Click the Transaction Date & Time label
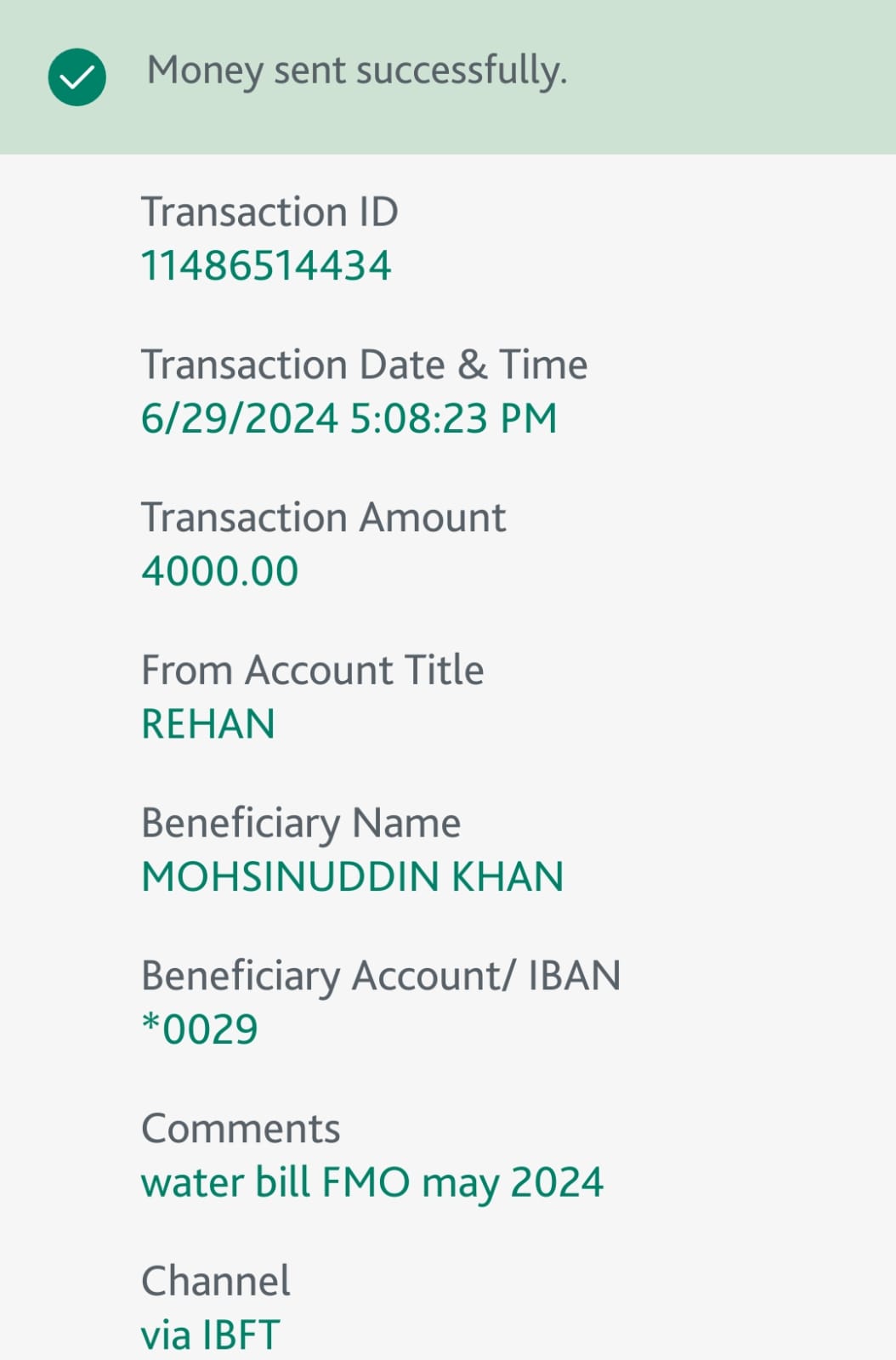This screenshot has width=896, height=1360. click(x=364, y=365)
